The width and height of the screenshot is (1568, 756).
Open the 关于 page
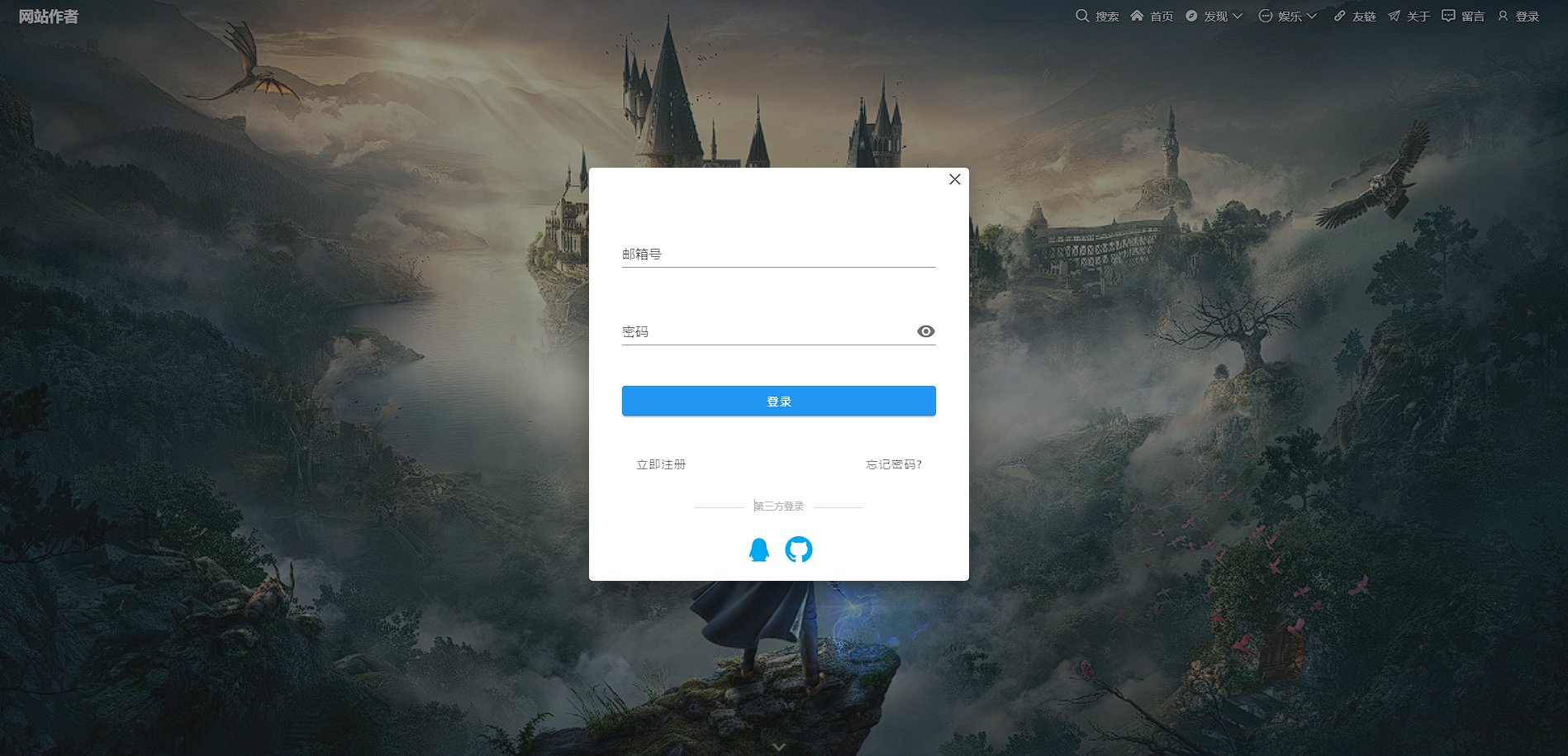click(x=1418, y=17)
